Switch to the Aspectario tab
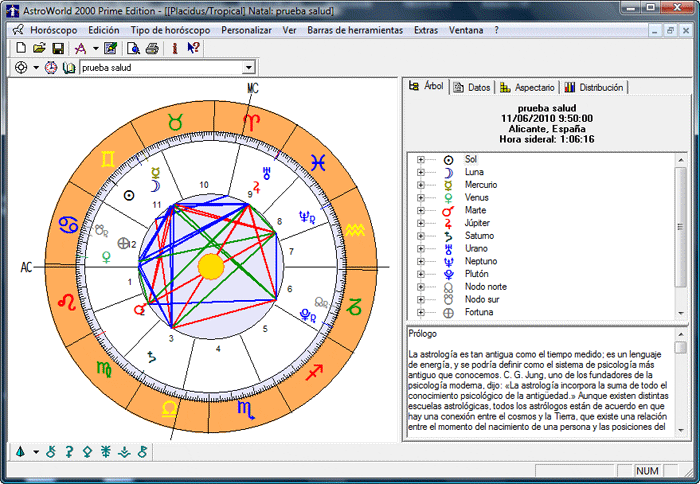Image resolution: width=700 pixels, height=484 pixels. click(x=528, y=88)
